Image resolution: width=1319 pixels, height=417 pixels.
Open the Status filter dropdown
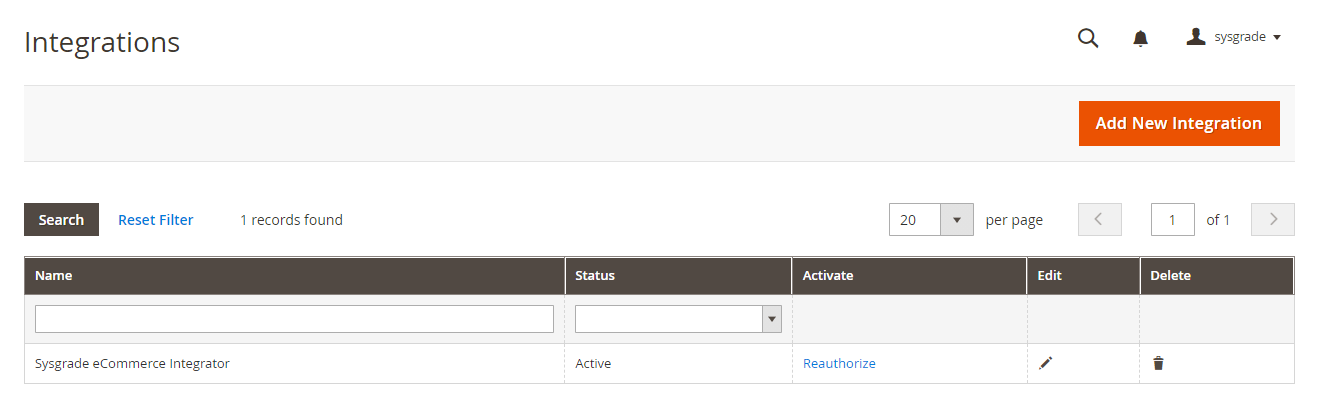678,319
